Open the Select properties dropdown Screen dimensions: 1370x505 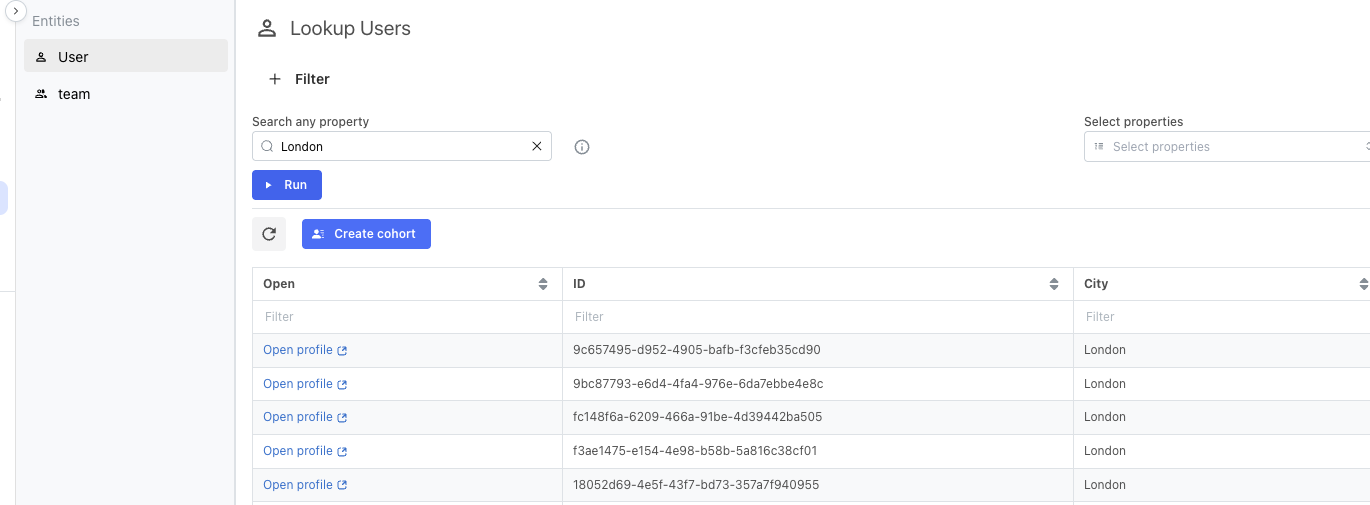(1227, 146)
